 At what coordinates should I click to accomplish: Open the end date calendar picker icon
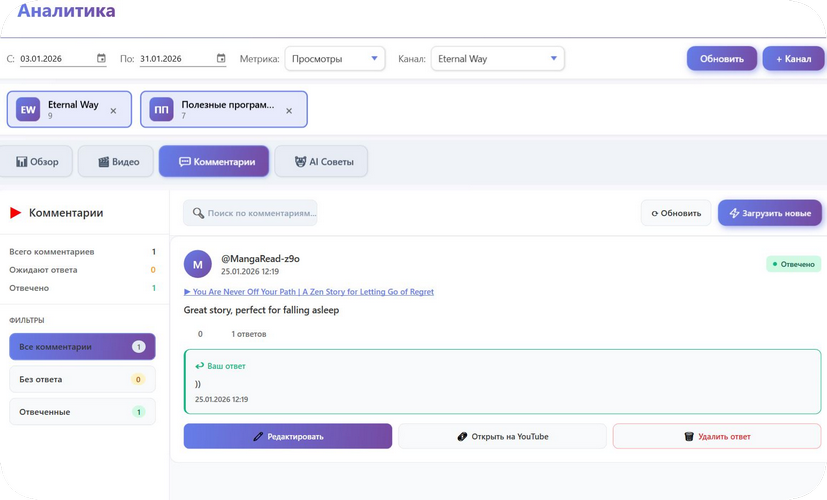221,59
